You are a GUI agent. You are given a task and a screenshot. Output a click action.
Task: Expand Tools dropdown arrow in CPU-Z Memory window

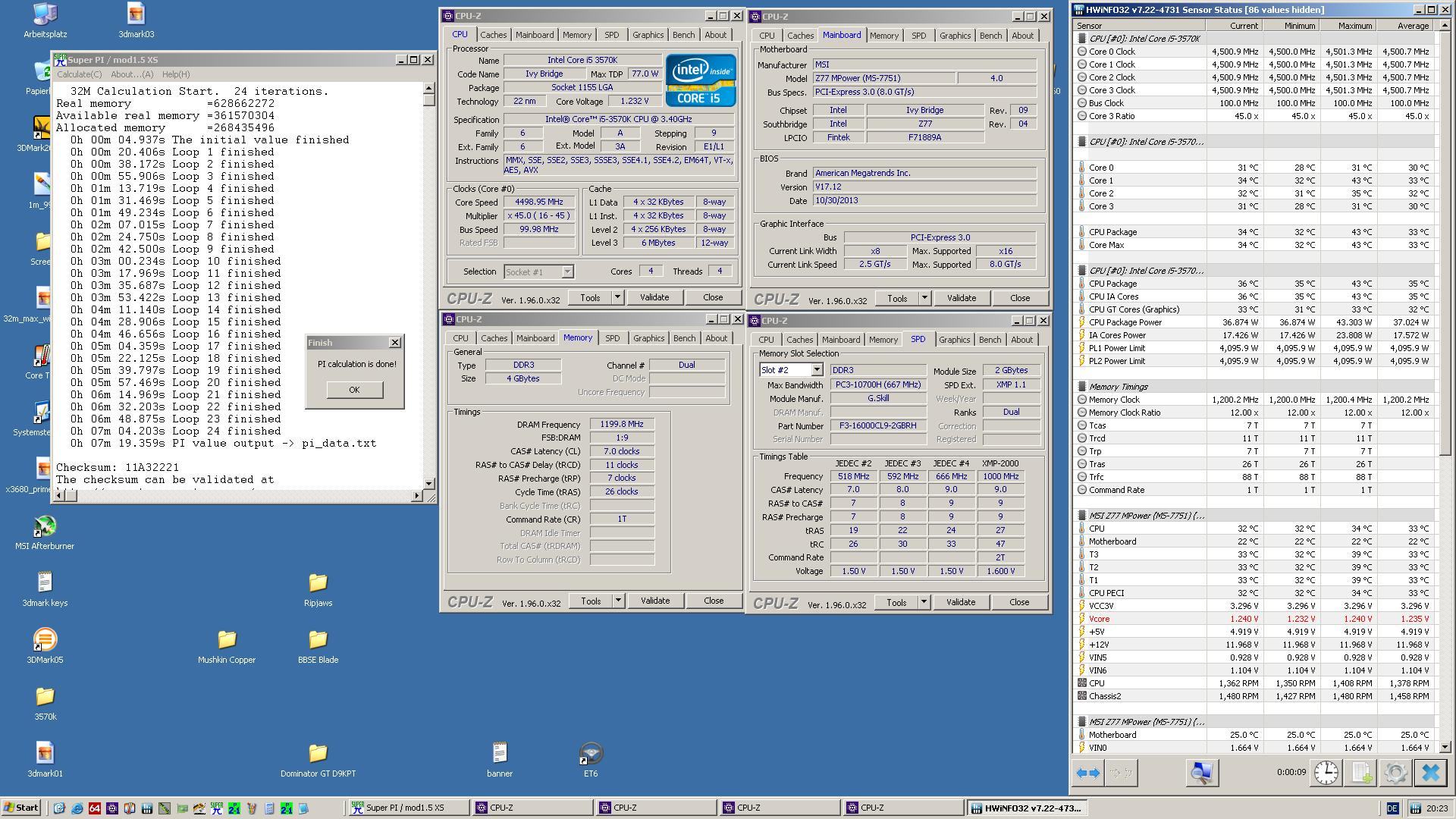618,601
